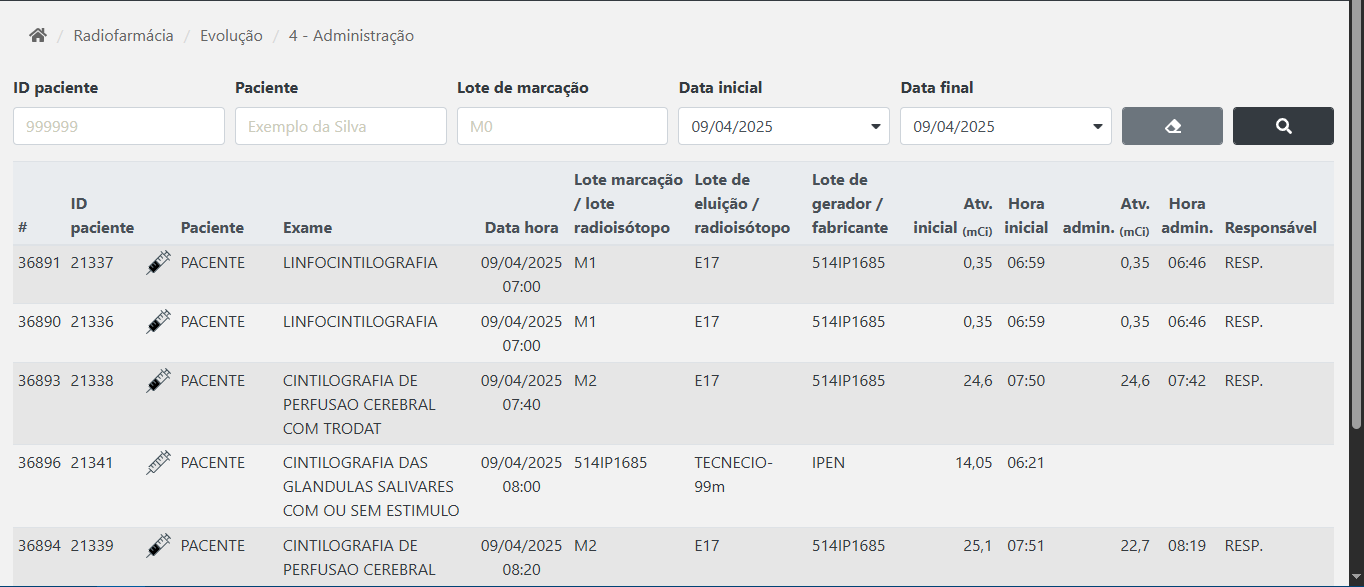Go to Evolução breadcrumb link
The image size is (1364, 587).
tap(231, 36)
